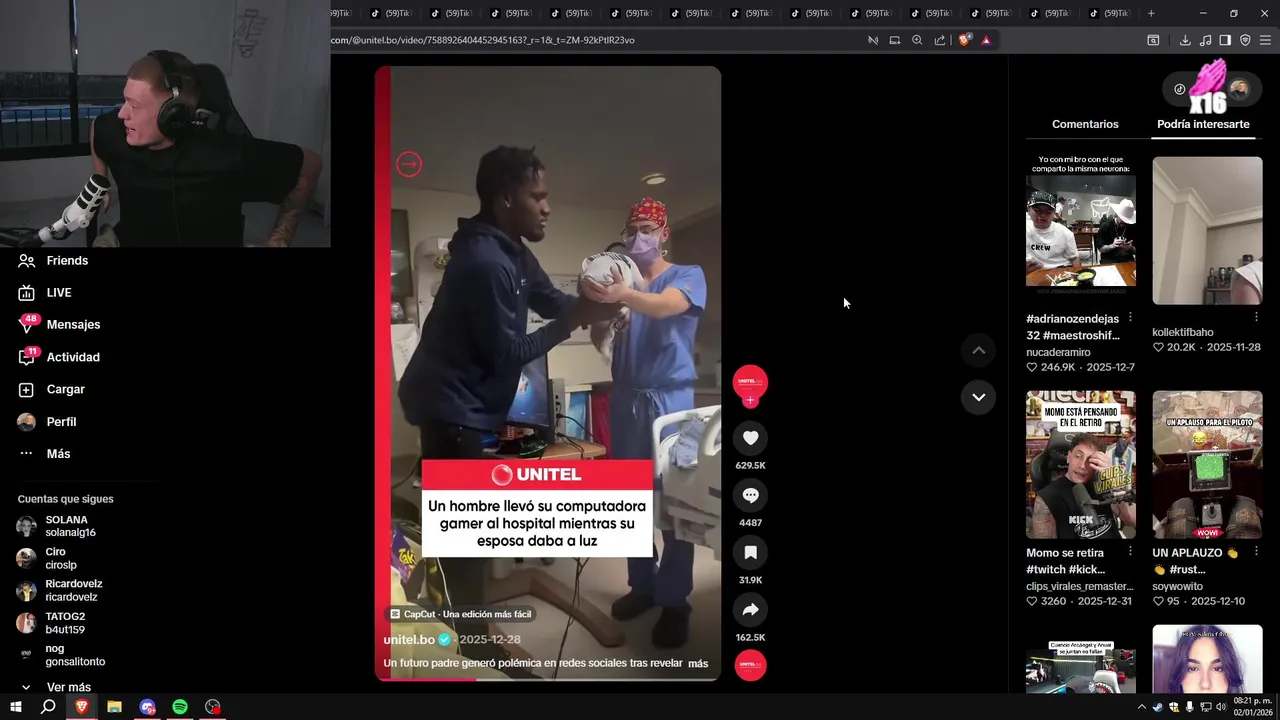Click the browser address bar URL
Image resolution: width=1280 pixels, height=720 pixels.
click(483, 40)
